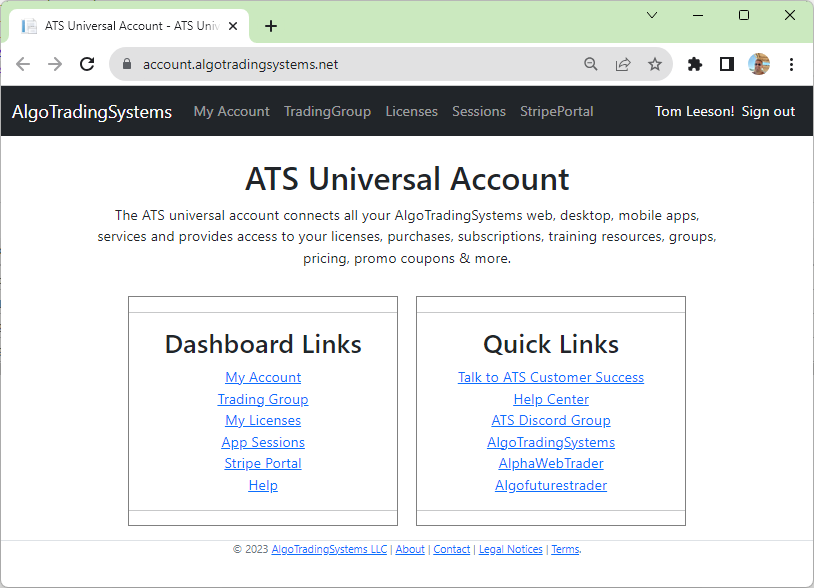Open Algofuturestrader quick link
Screen dimensions: 814x588
click(551, 485)
